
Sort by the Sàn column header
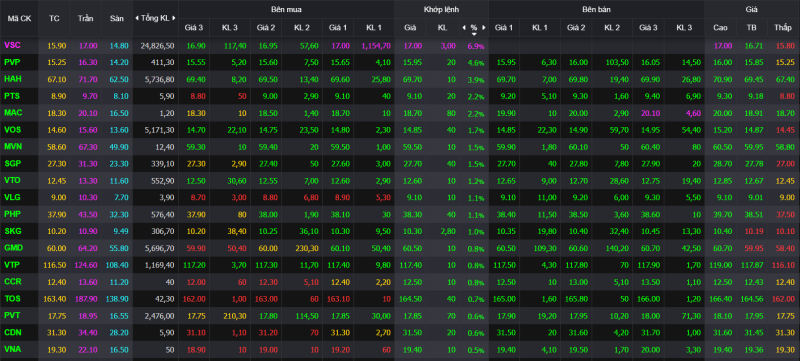(x=117, y=18)
